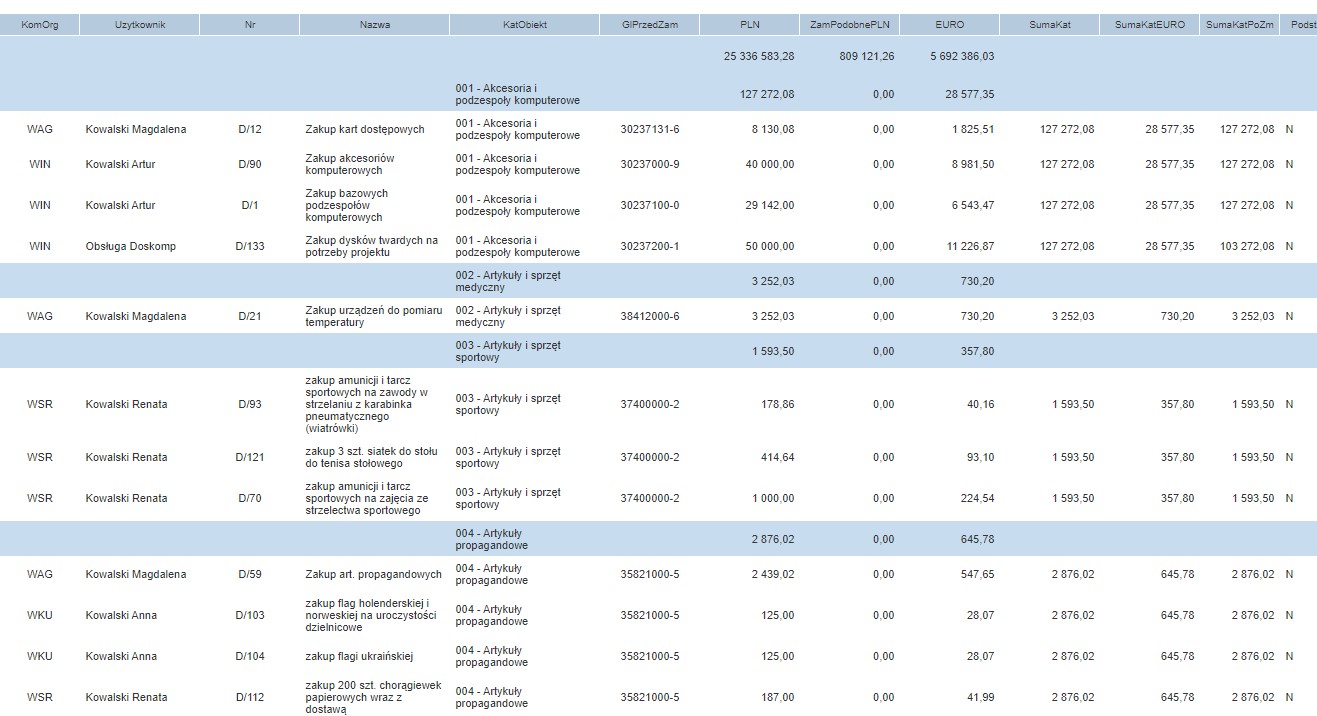
Task: Click code 30237100-0
Action: click(x=650, y=205)
